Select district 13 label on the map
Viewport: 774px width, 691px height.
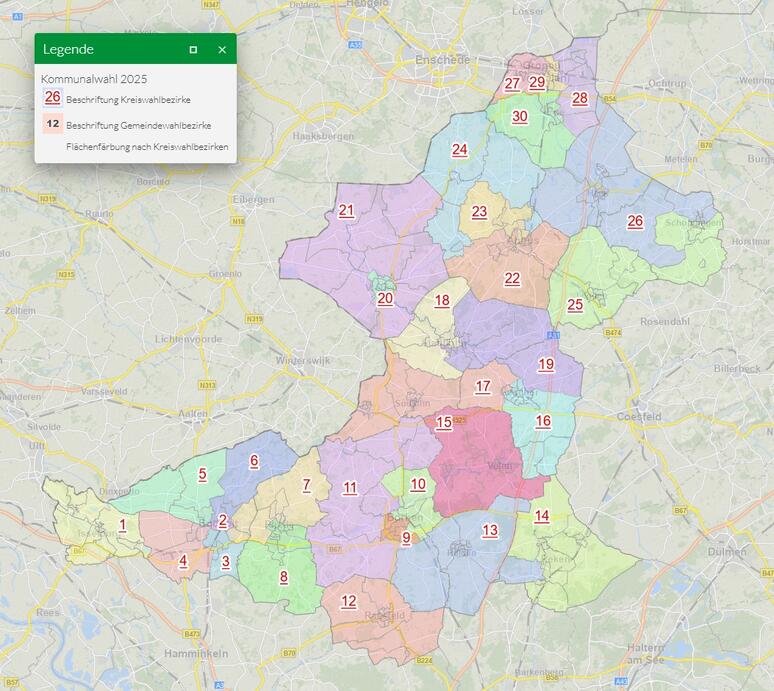coord(489,530)
